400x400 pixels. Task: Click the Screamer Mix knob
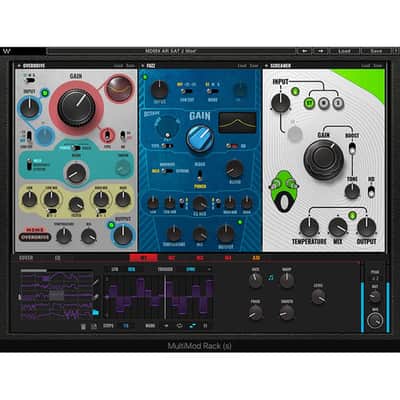coord(338,227)
